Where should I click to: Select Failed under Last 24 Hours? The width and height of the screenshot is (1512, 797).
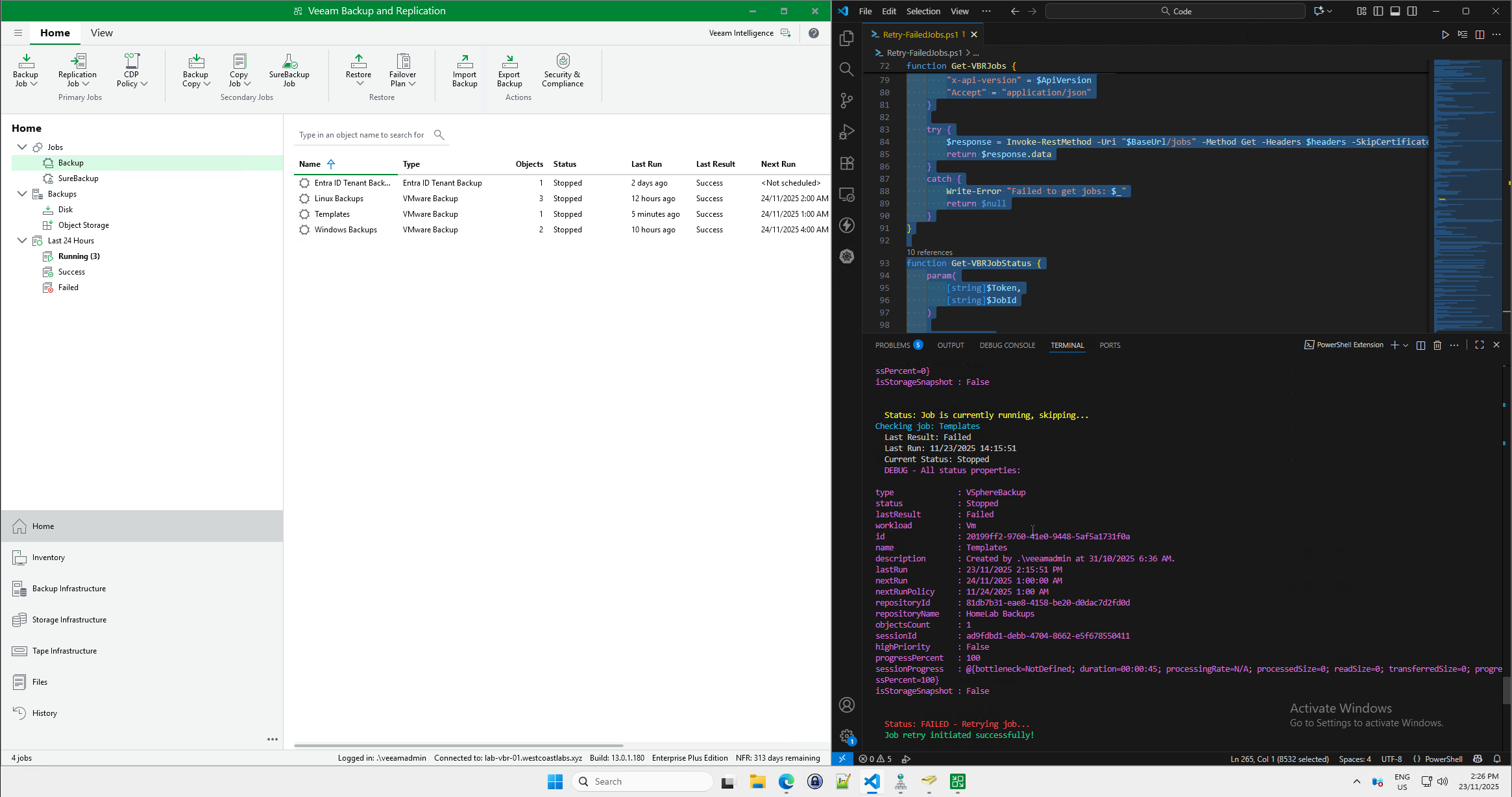tap(68, 288)
